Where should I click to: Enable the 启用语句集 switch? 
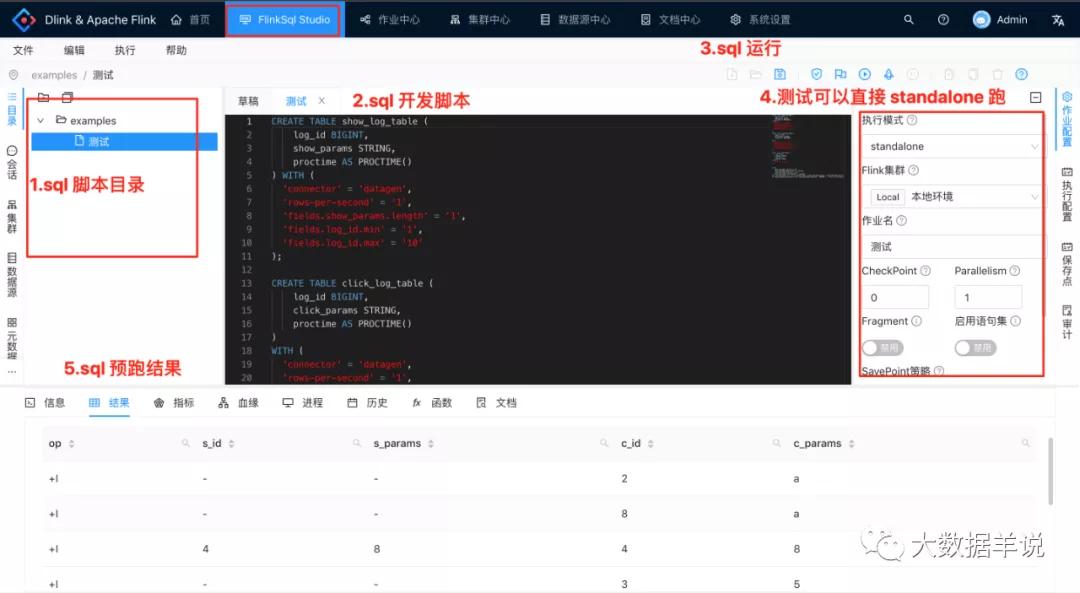coord(975,348)
